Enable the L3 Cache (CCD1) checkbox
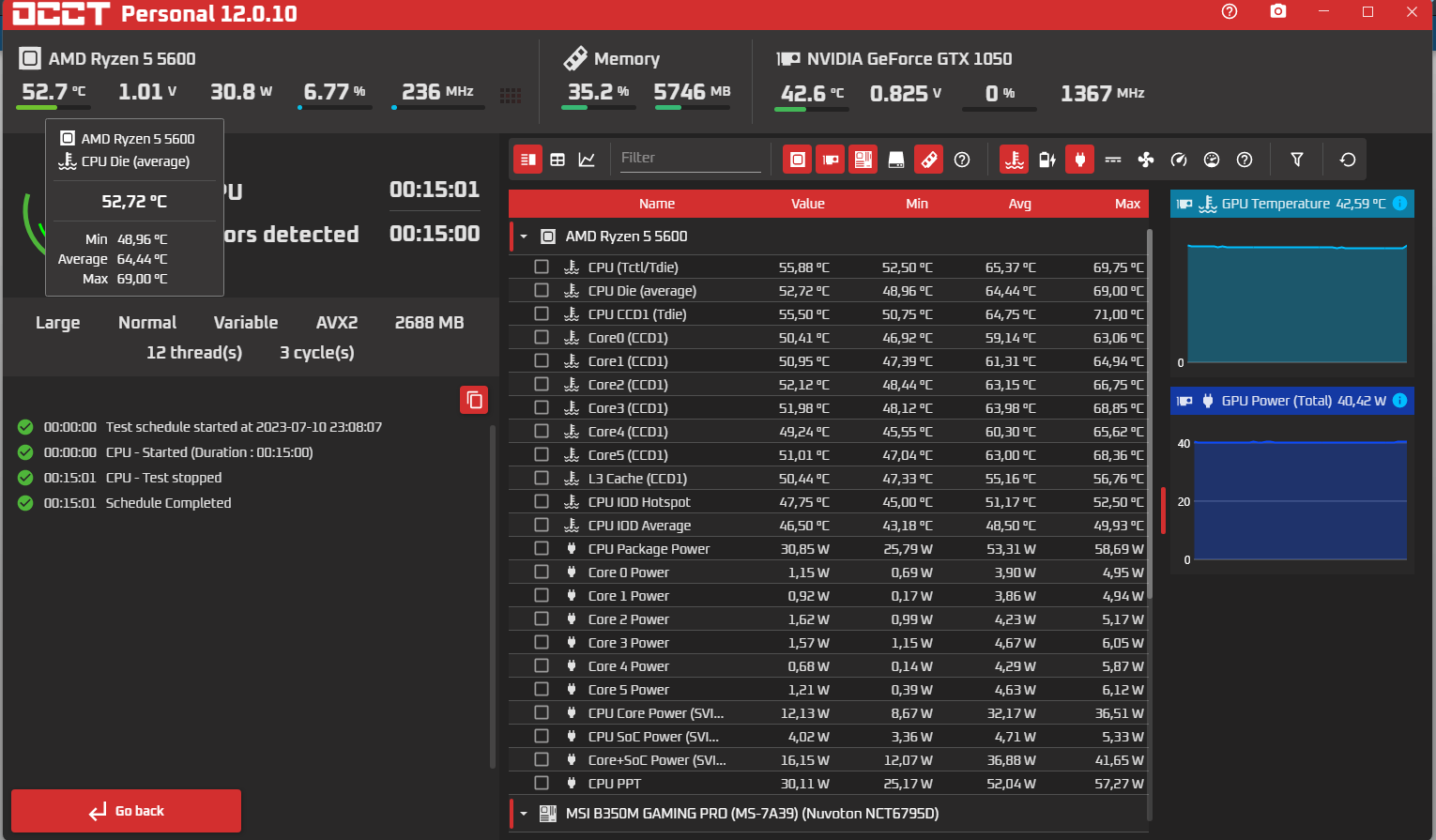 (542, 478)
